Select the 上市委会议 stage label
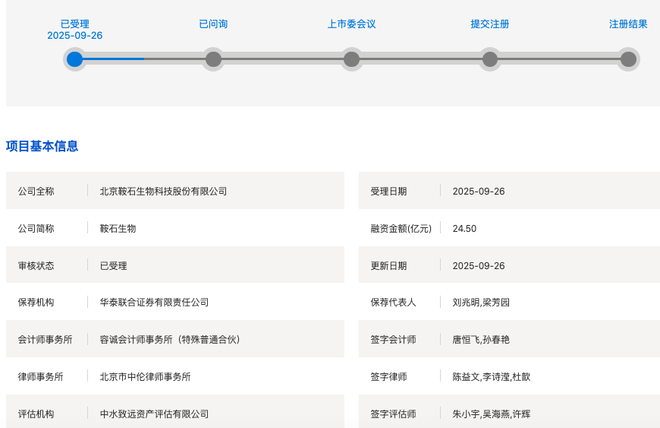This screenshot has width=660, height=428. 351,24
